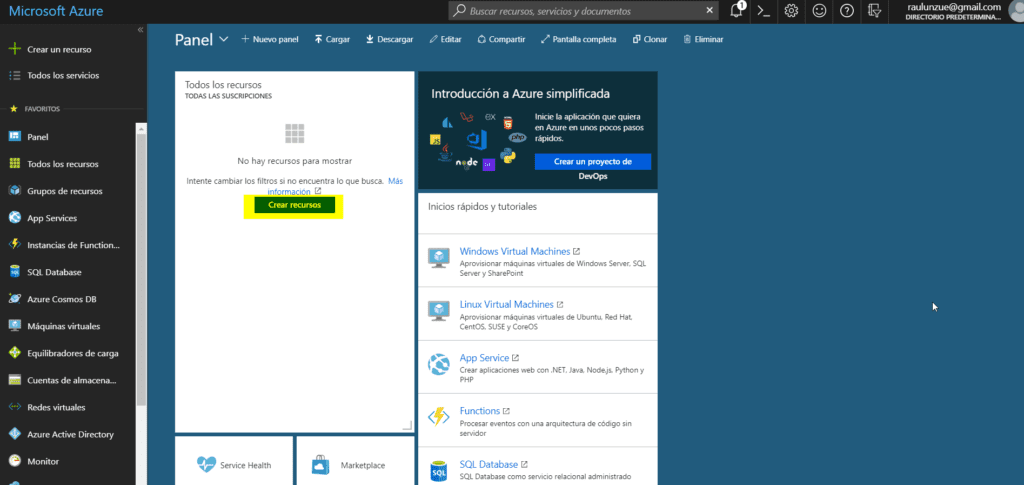Click the tile resize handle corner
Image resolution: width=1024 pixels, height=485 pixels.
407,425
